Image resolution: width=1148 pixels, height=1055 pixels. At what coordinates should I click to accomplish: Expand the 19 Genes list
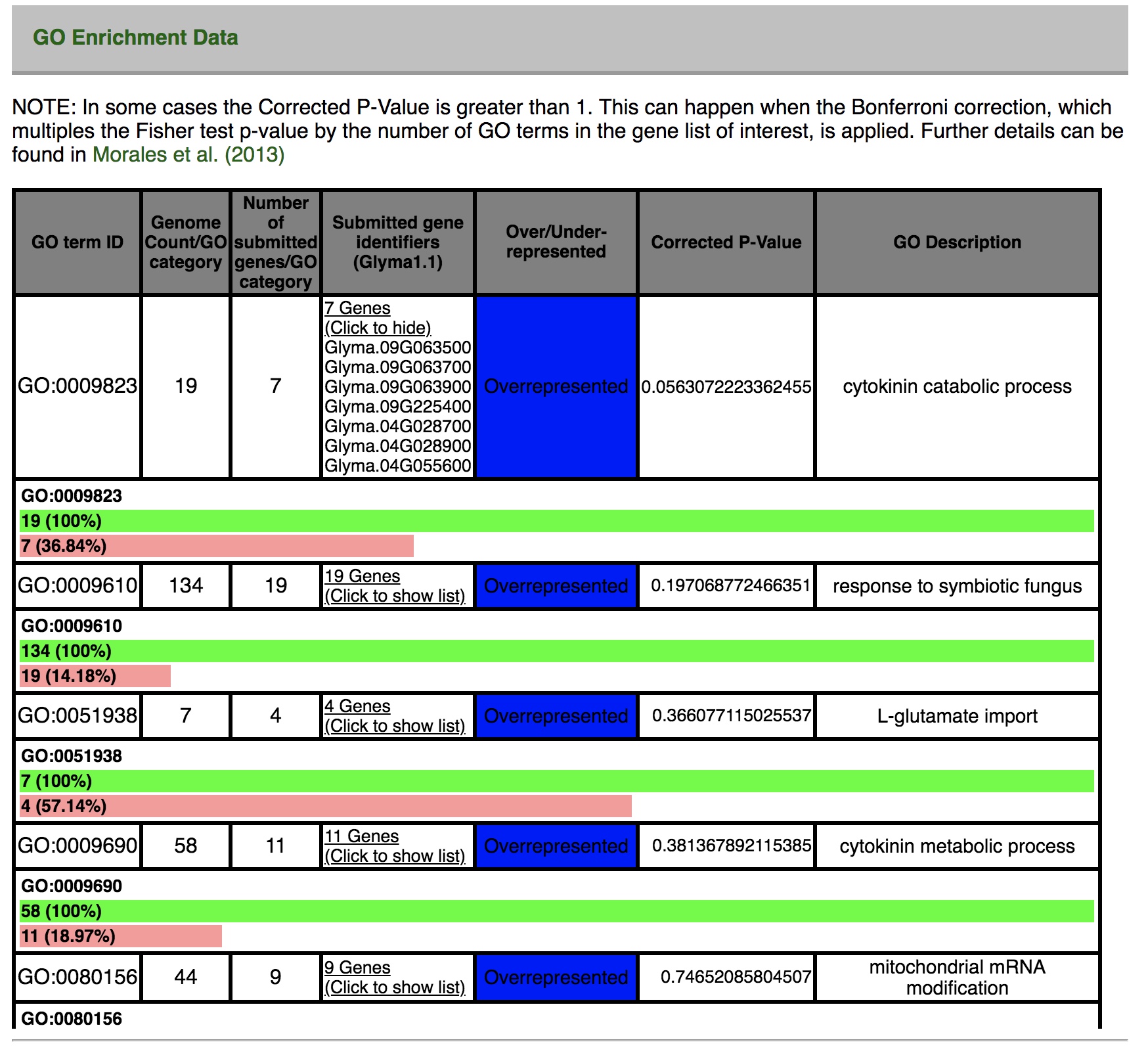(395, 595)
